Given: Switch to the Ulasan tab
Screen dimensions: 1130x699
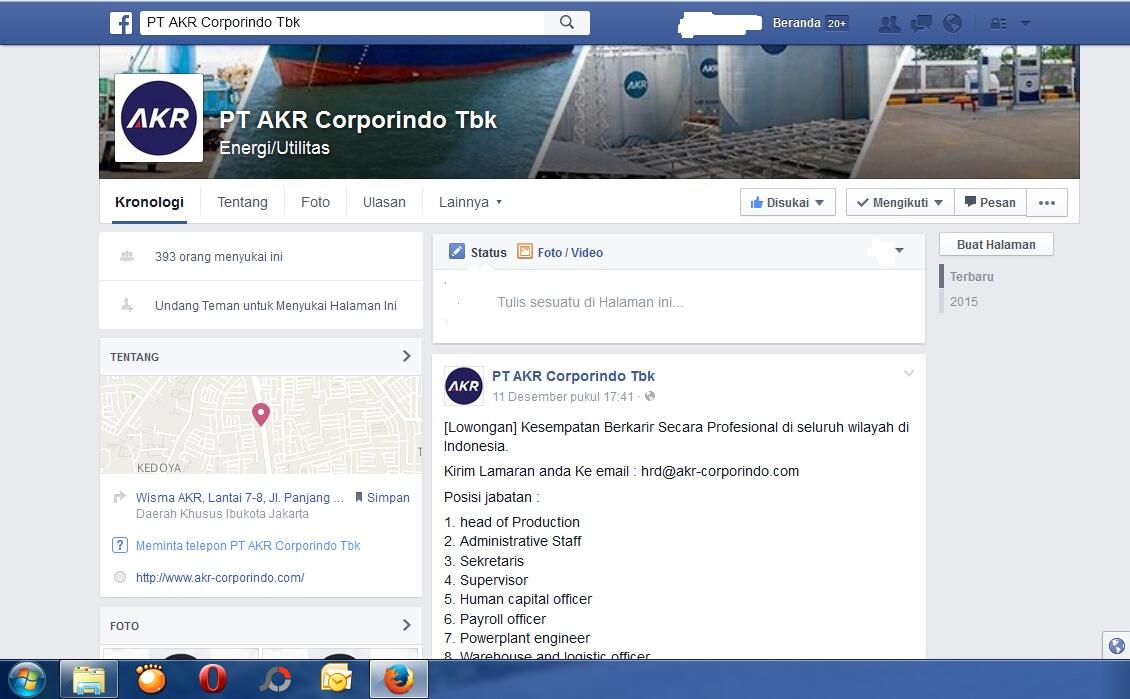Looking at the screenshot, I should coord(384,202).
